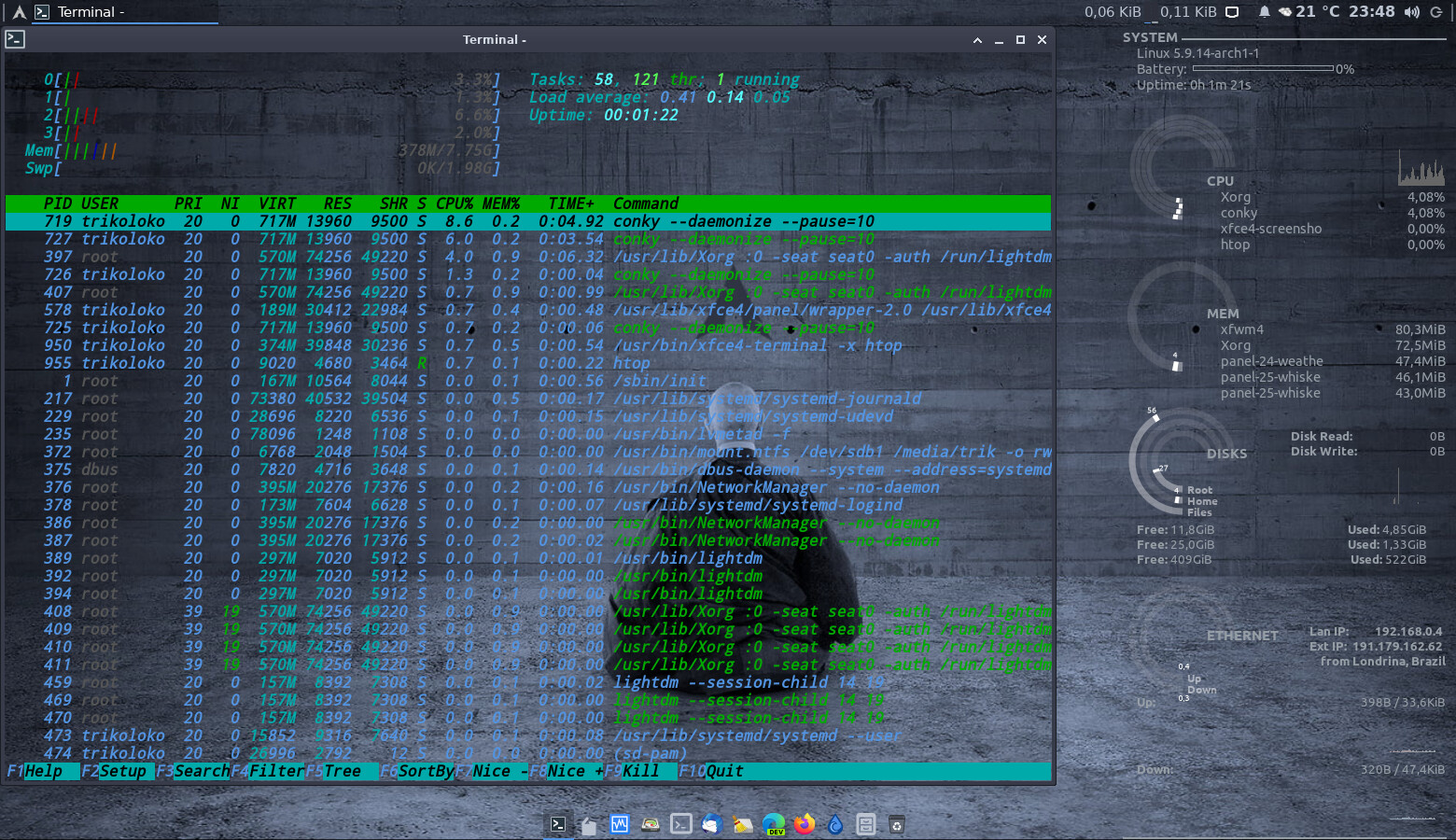Viewport: 1456px width, 840px height.
Task: Toggle Tree view in htop footer
Action: (x=342, y=771)
